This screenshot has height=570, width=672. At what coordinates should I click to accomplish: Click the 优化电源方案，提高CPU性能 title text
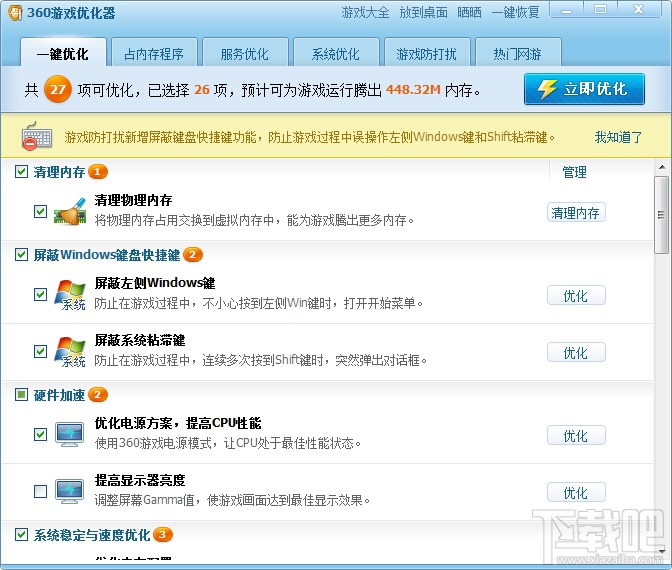[x=178, y=423]
